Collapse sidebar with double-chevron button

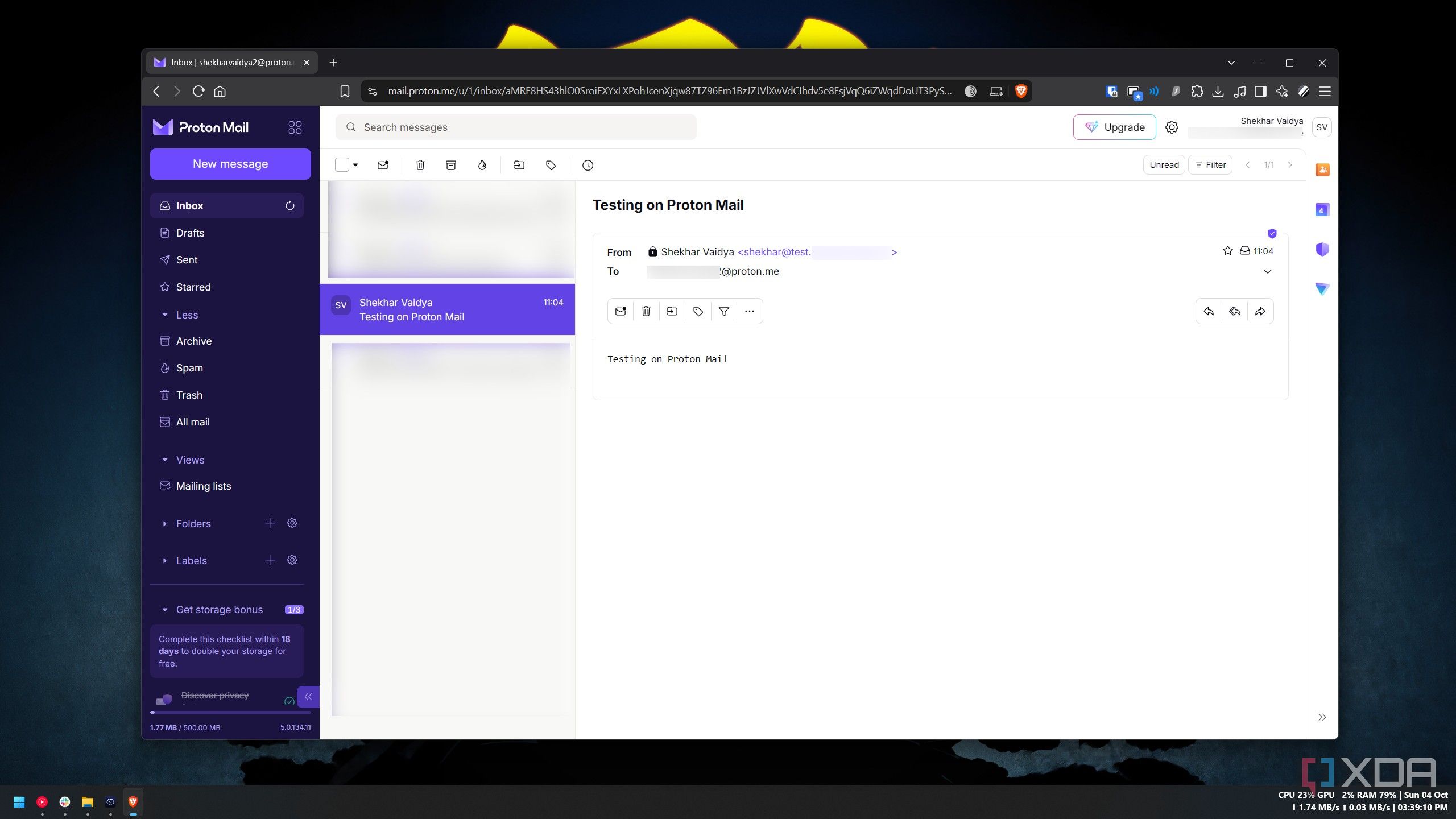click(308, 697)
